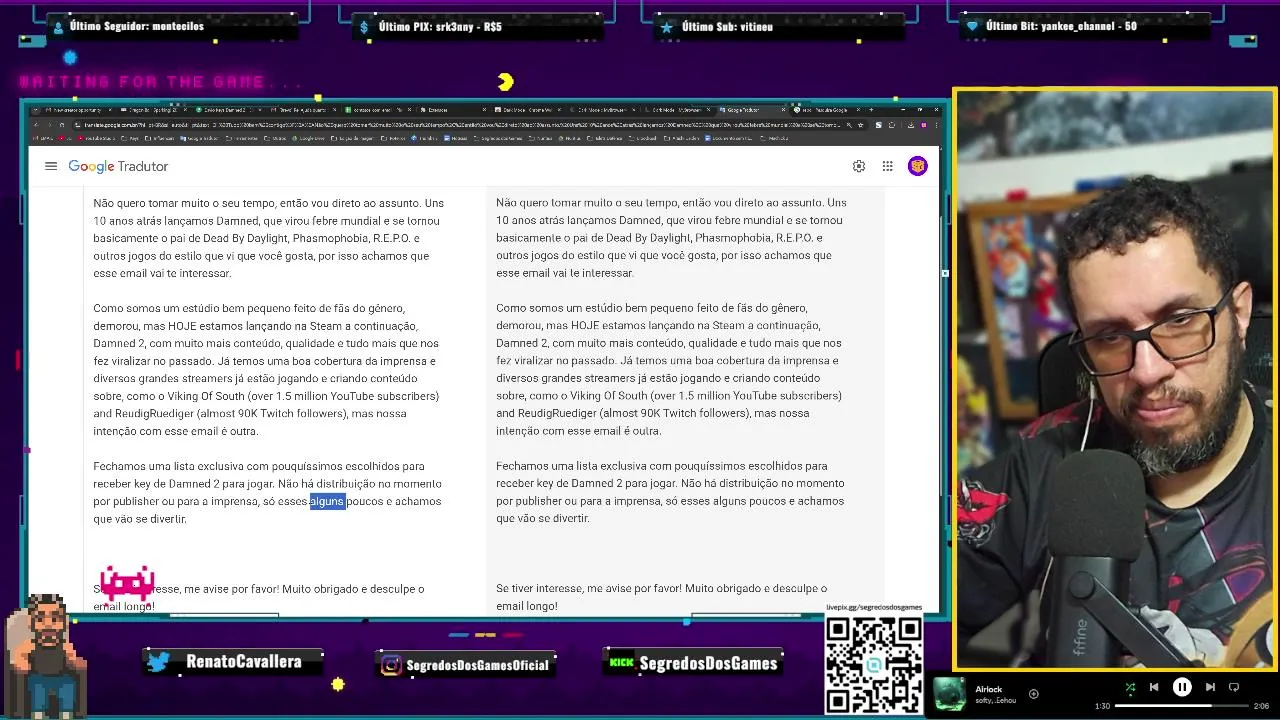Click the song title Airlock
Screen dimensions: 1280x720
click(988, 689)
